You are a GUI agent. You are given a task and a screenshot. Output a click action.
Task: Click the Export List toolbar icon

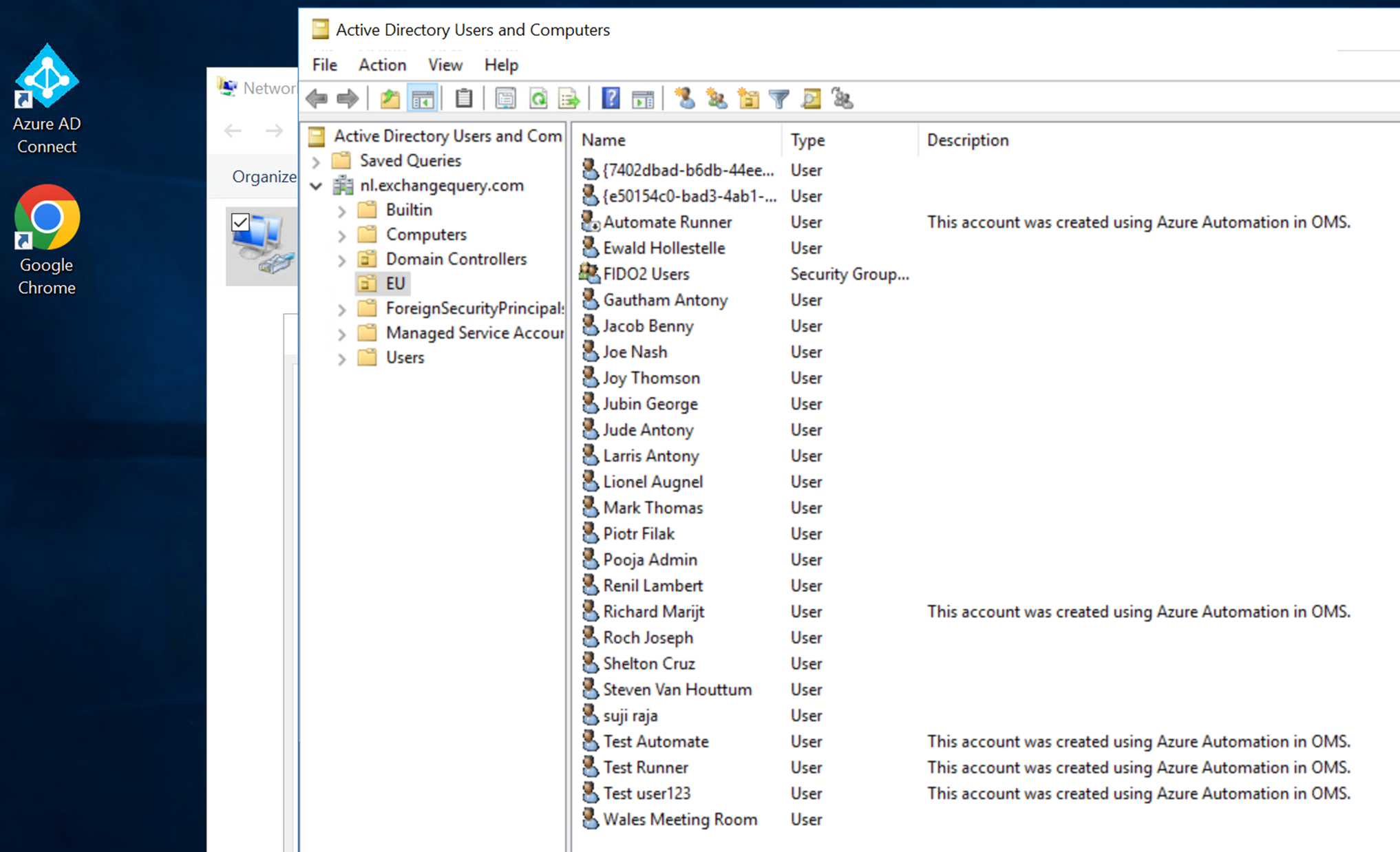coord(570,99)
